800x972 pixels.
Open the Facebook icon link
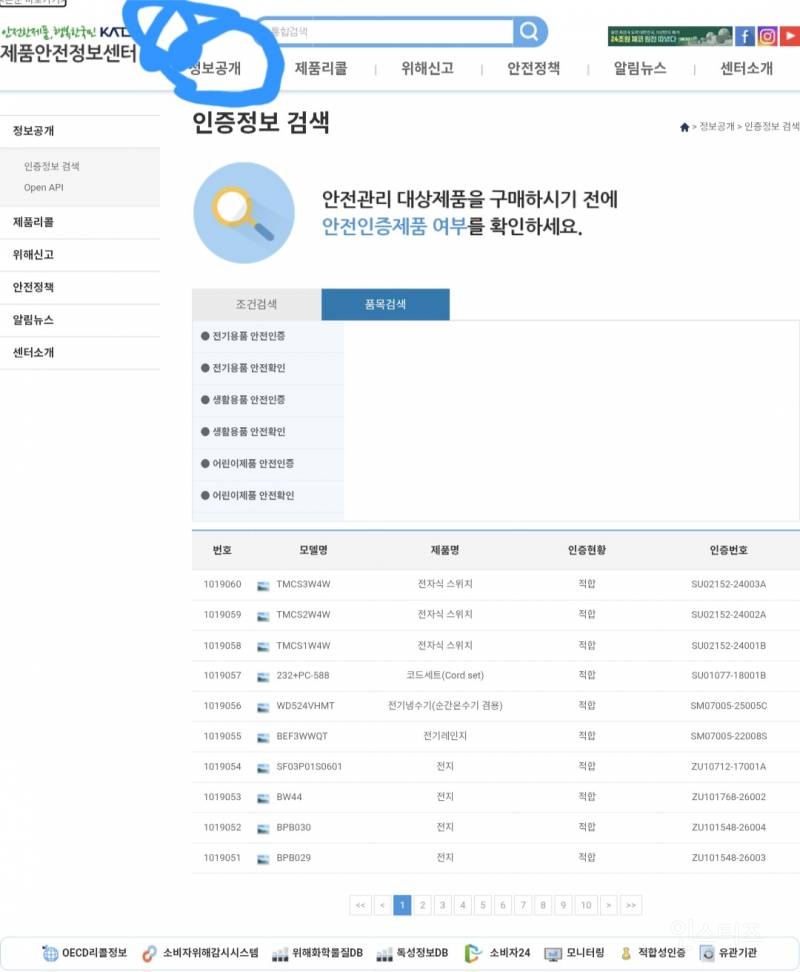point(744,37)
